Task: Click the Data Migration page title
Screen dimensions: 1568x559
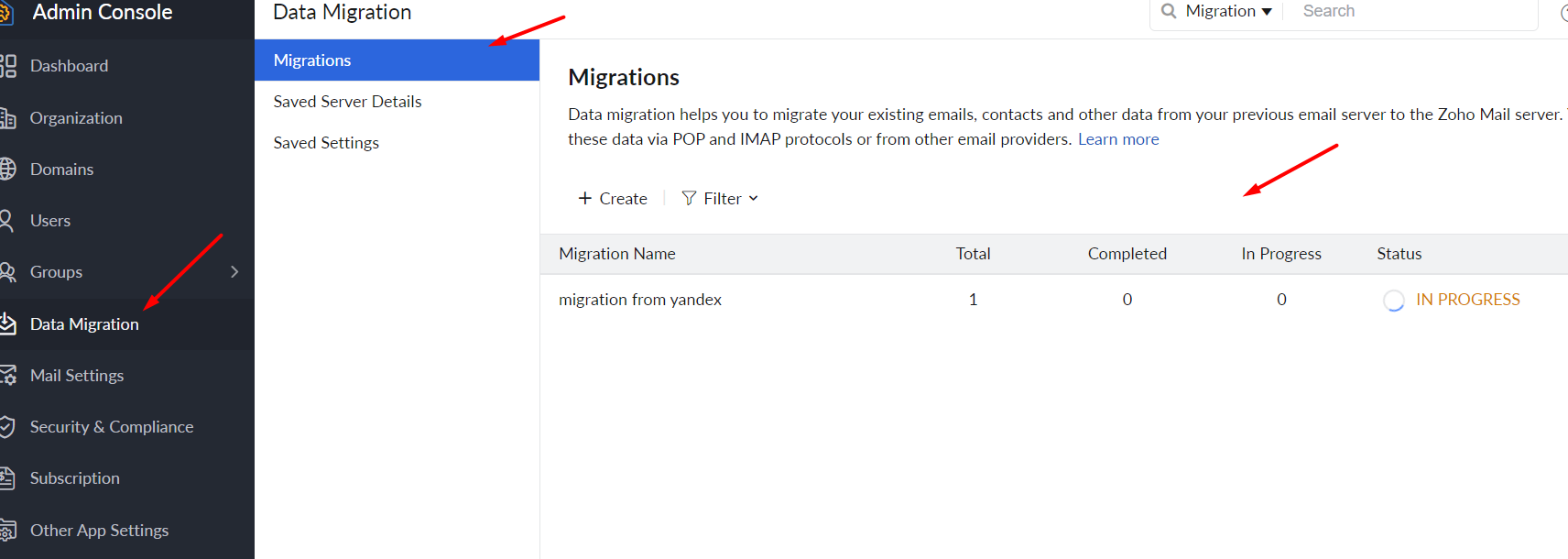Action: [x=342, y=12]
